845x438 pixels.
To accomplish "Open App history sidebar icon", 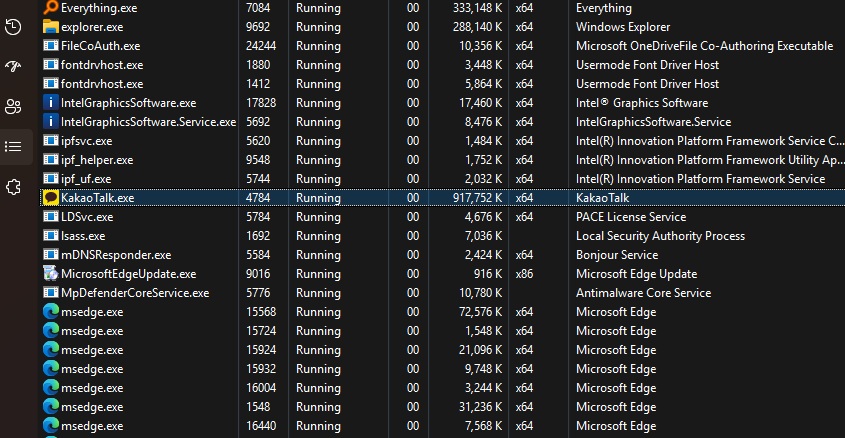I will coord(13,27).
